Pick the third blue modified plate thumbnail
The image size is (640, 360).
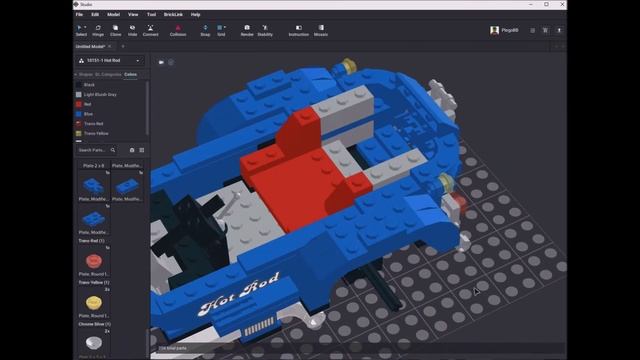pos(93,220)
